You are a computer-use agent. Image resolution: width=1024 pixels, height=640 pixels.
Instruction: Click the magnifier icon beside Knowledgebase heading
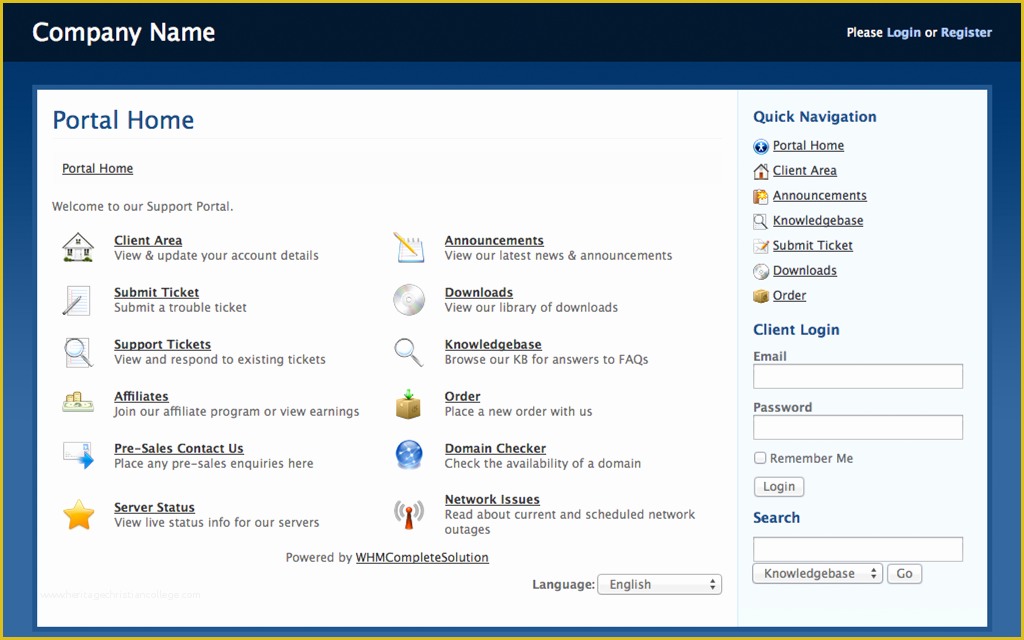(x=409, y=352)
